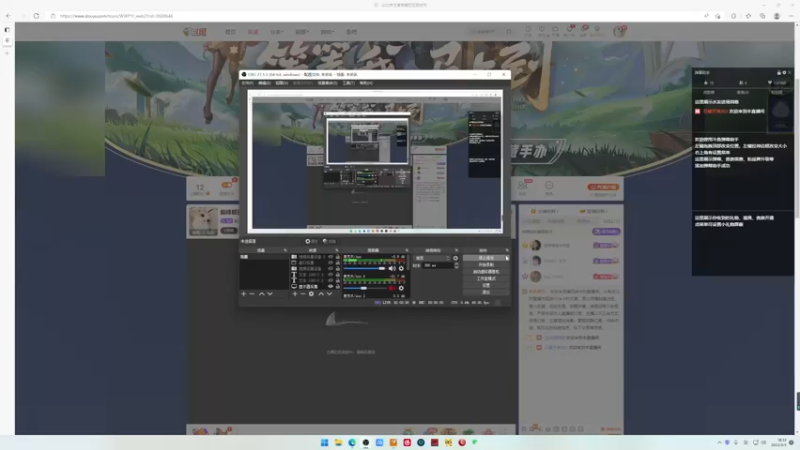Expand hidden system tray icons chevron
The image size is (800, 450).
point(719,442)
